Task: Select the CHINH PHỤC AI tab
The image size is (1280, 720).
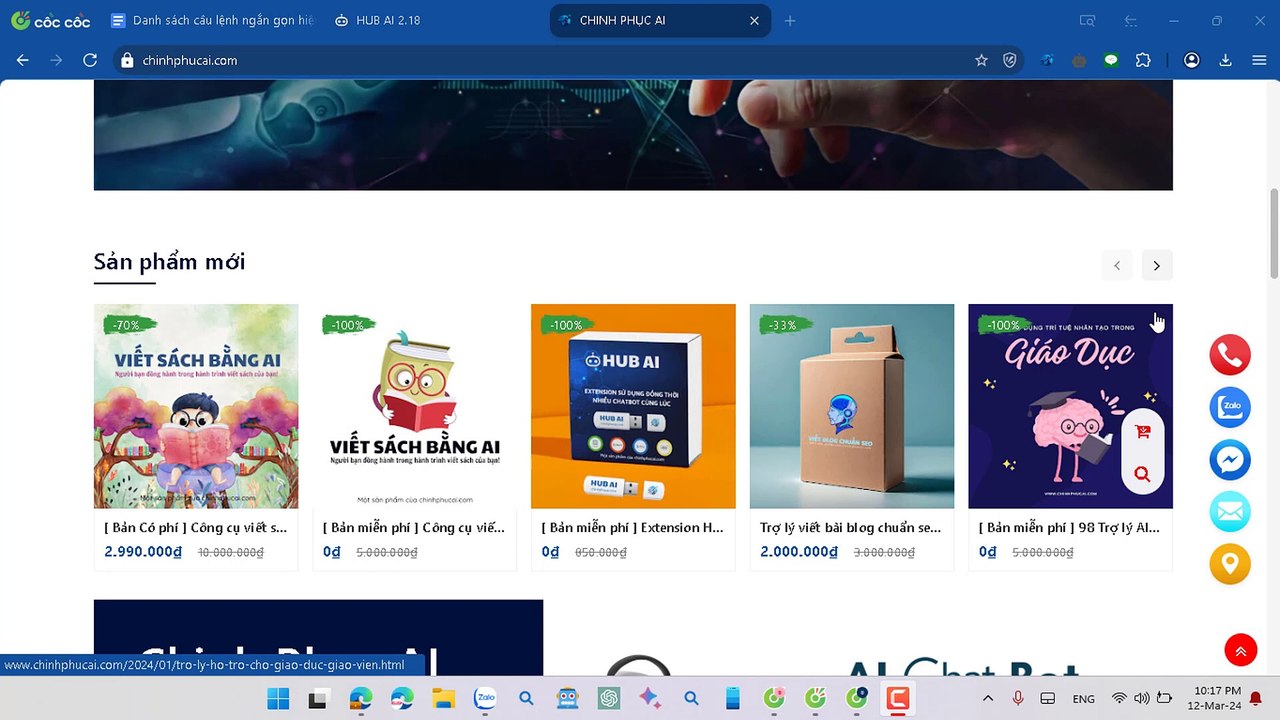Action: (x=660, y=20)
